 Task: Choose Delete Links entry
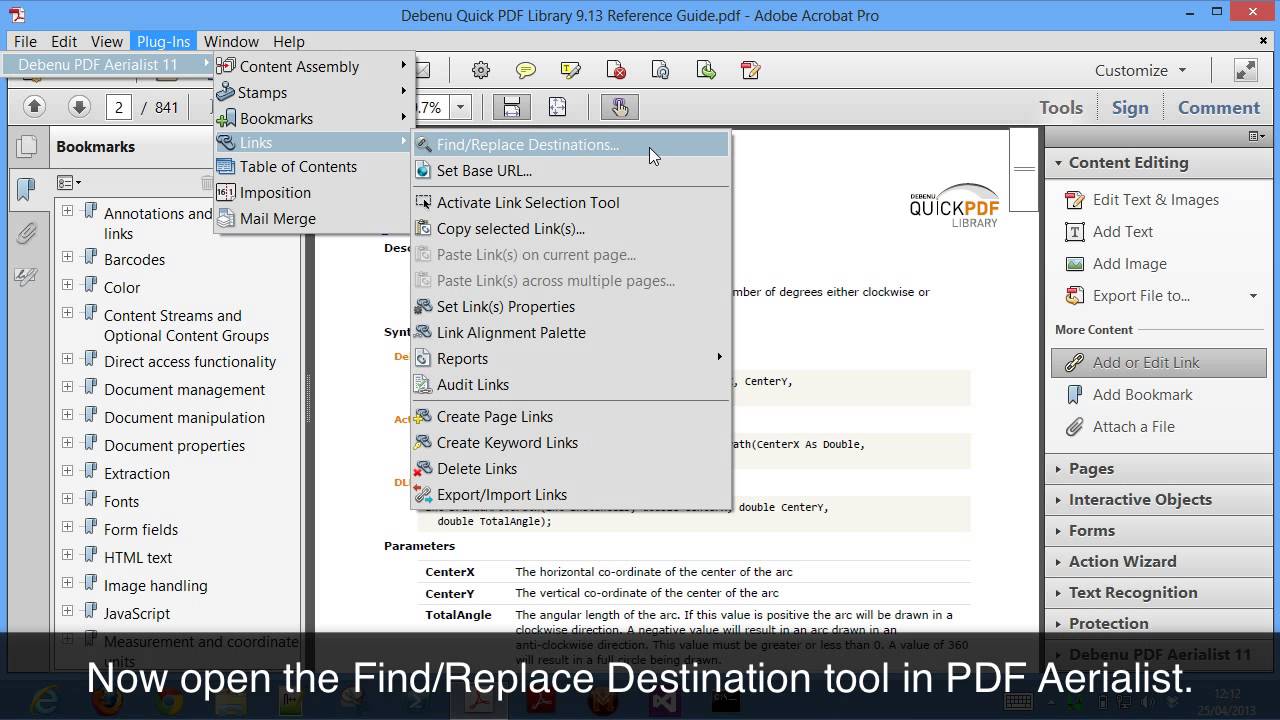tap(571, 468)
